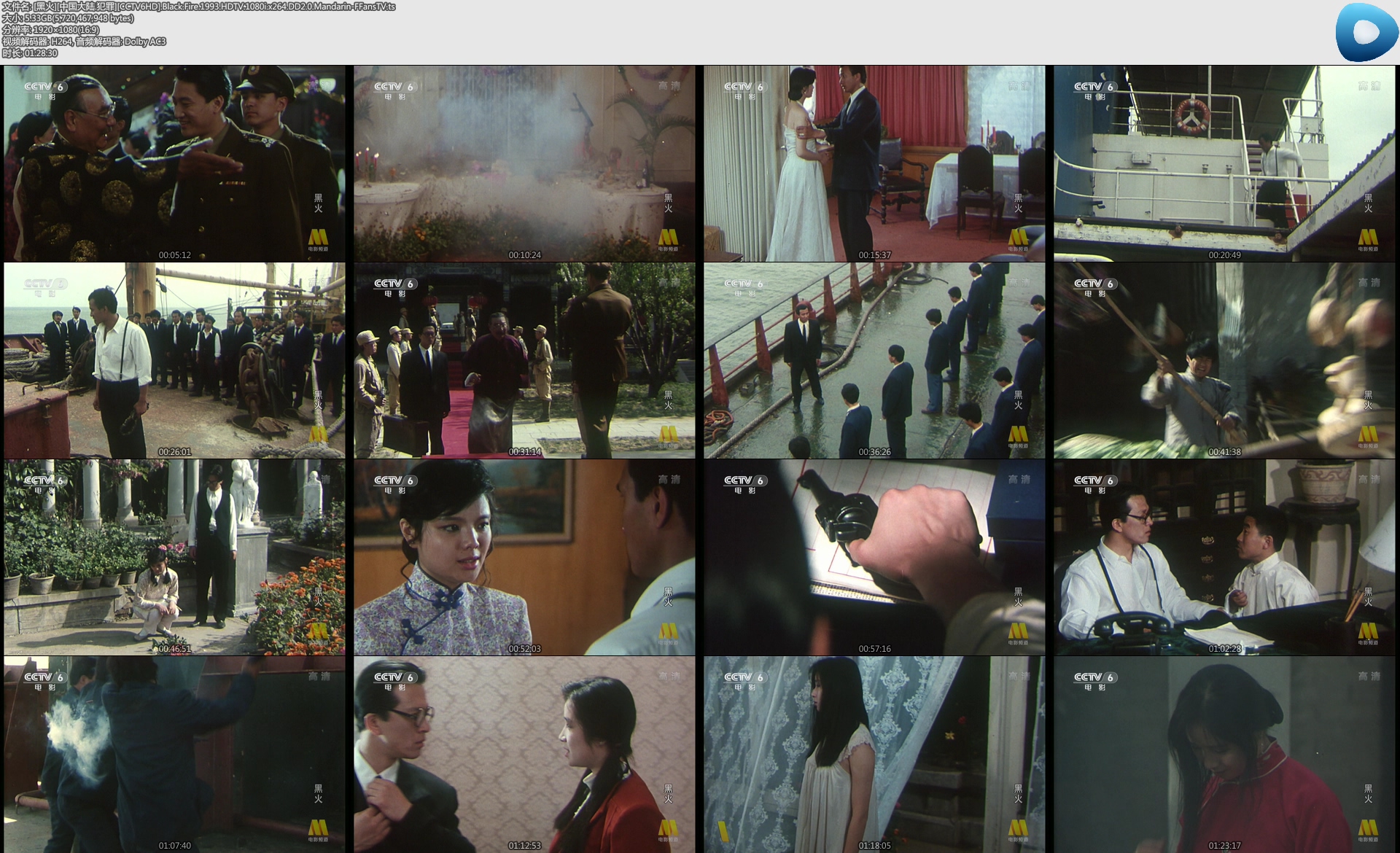Select the glasses man frame at 01:12:53
The height and width of the screenshot is (853, 1400).
[x=524, y=754]
